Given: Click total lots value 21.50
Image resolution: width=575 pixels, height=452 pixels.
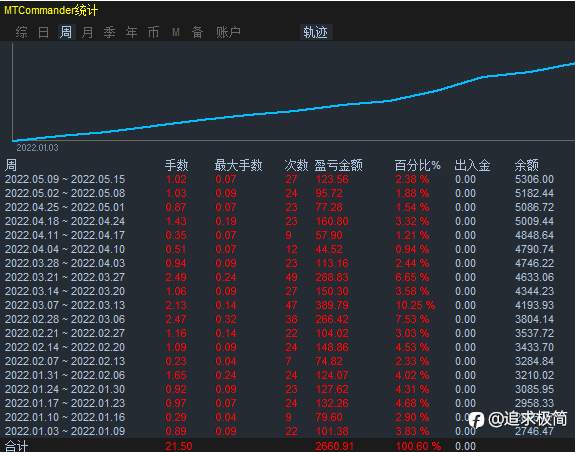Looking at the screenshot, I should tap(179, 446).
